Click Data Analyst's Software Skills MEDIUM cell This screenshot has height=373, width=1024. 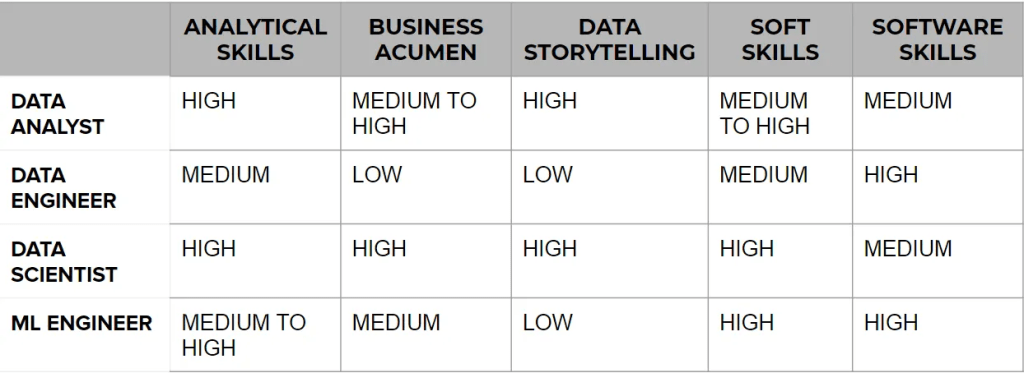(x=937, y=114)
